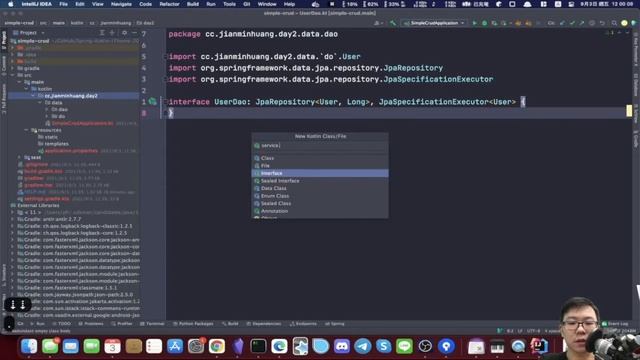Image resolution: width=640 pixels, height=360 pixels.
Task: Open the Navigate menu
Action: (x=121, y=4)
